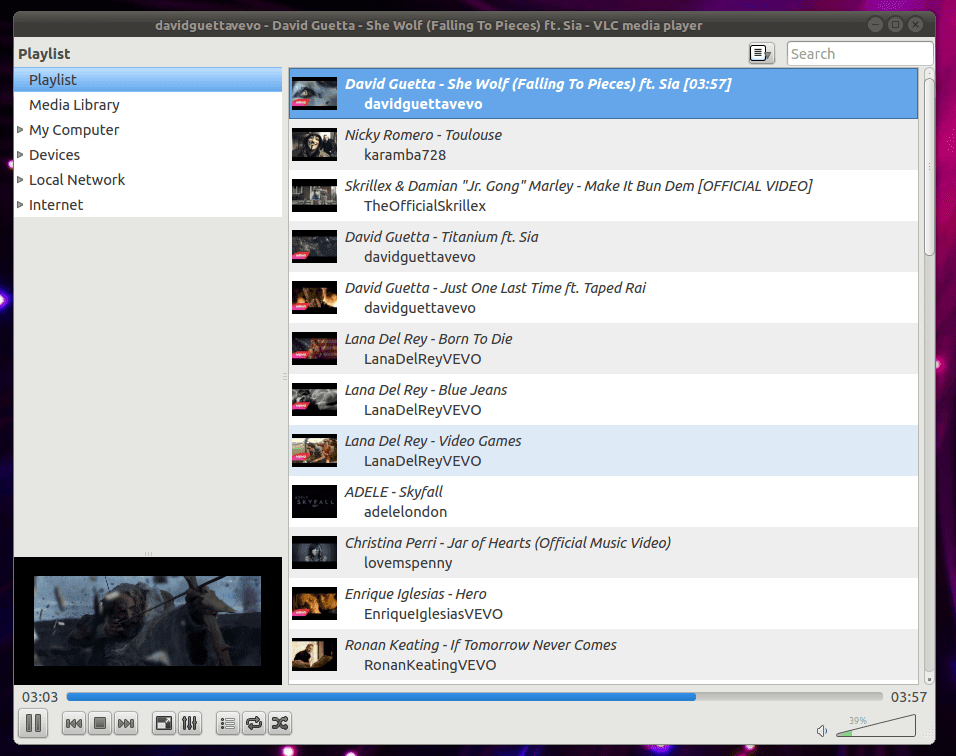Toggle fullscreen video icon

164,724
